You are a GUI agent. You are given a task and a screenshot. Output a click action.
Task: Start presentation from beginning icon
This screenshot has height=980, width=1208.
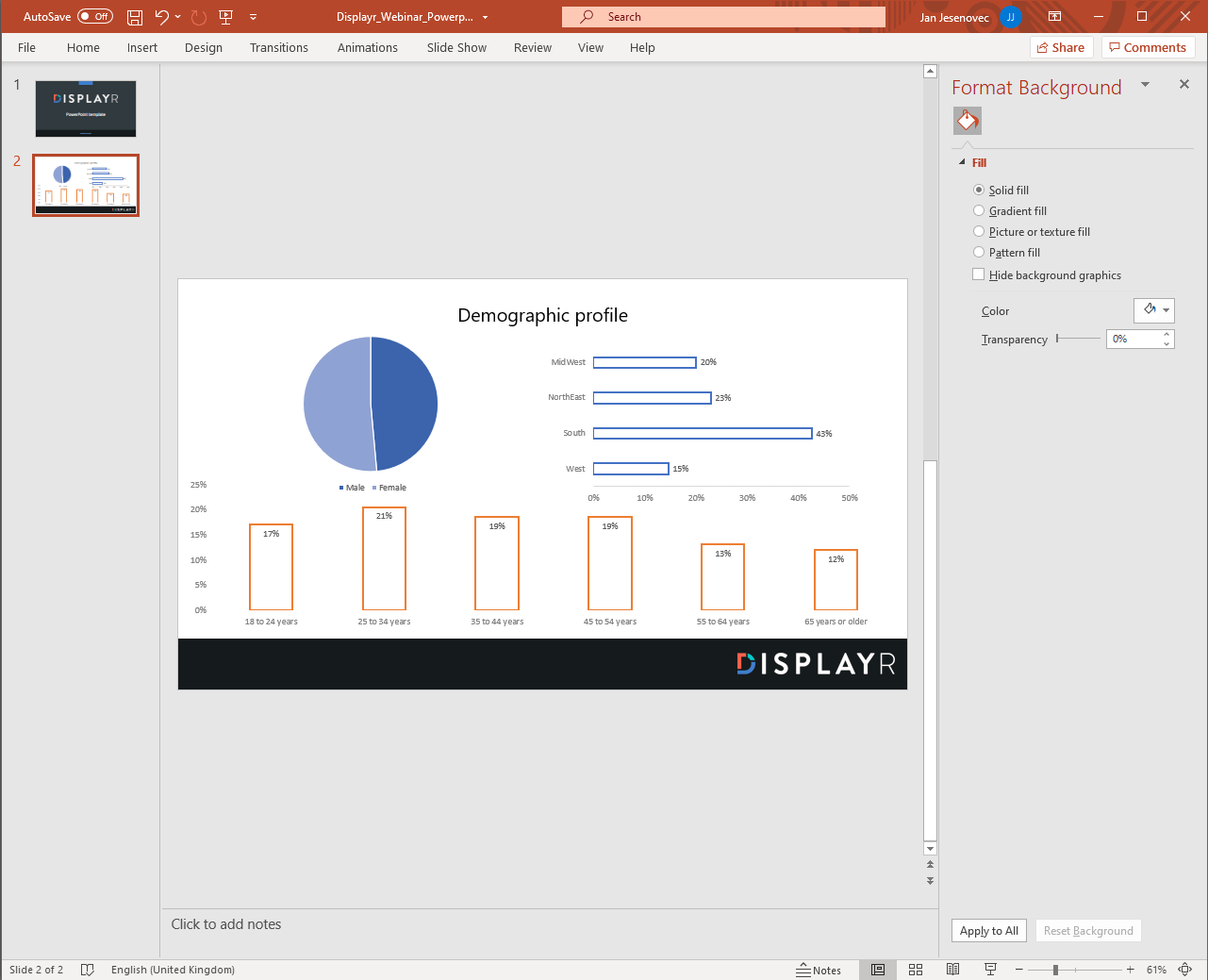point(225,17)
